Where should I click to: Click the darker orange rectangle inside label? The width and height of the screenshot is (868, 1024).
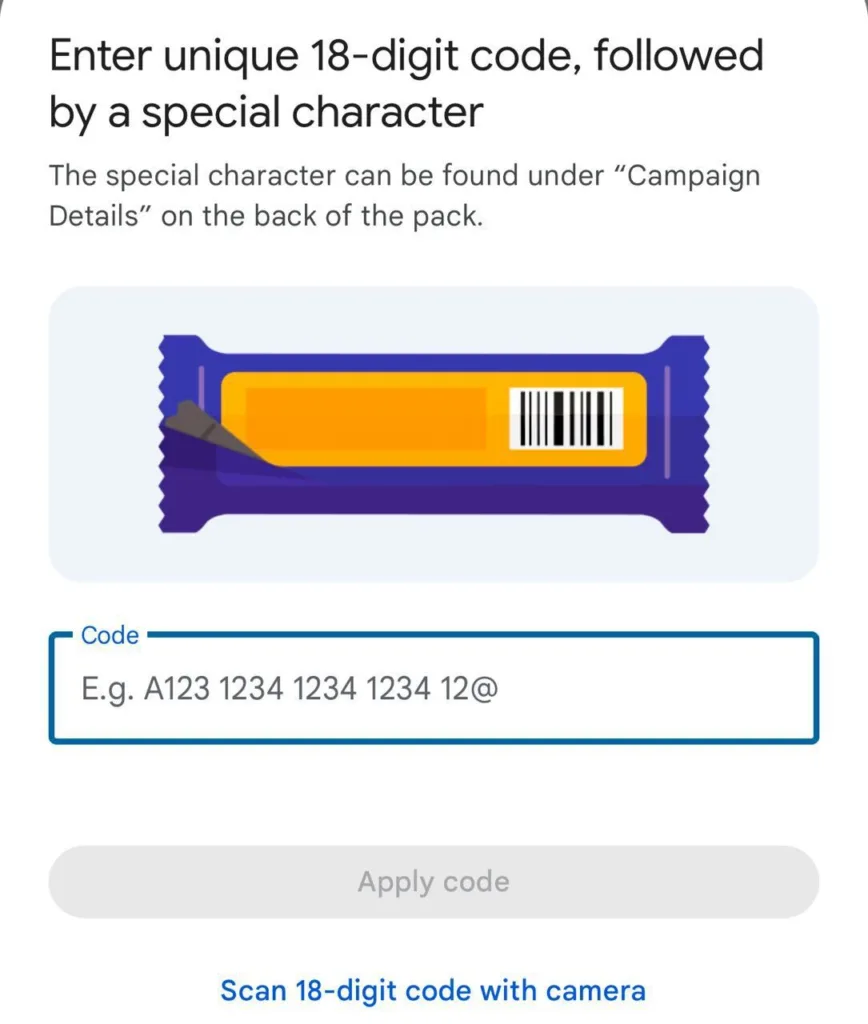[x=365, y=418]
